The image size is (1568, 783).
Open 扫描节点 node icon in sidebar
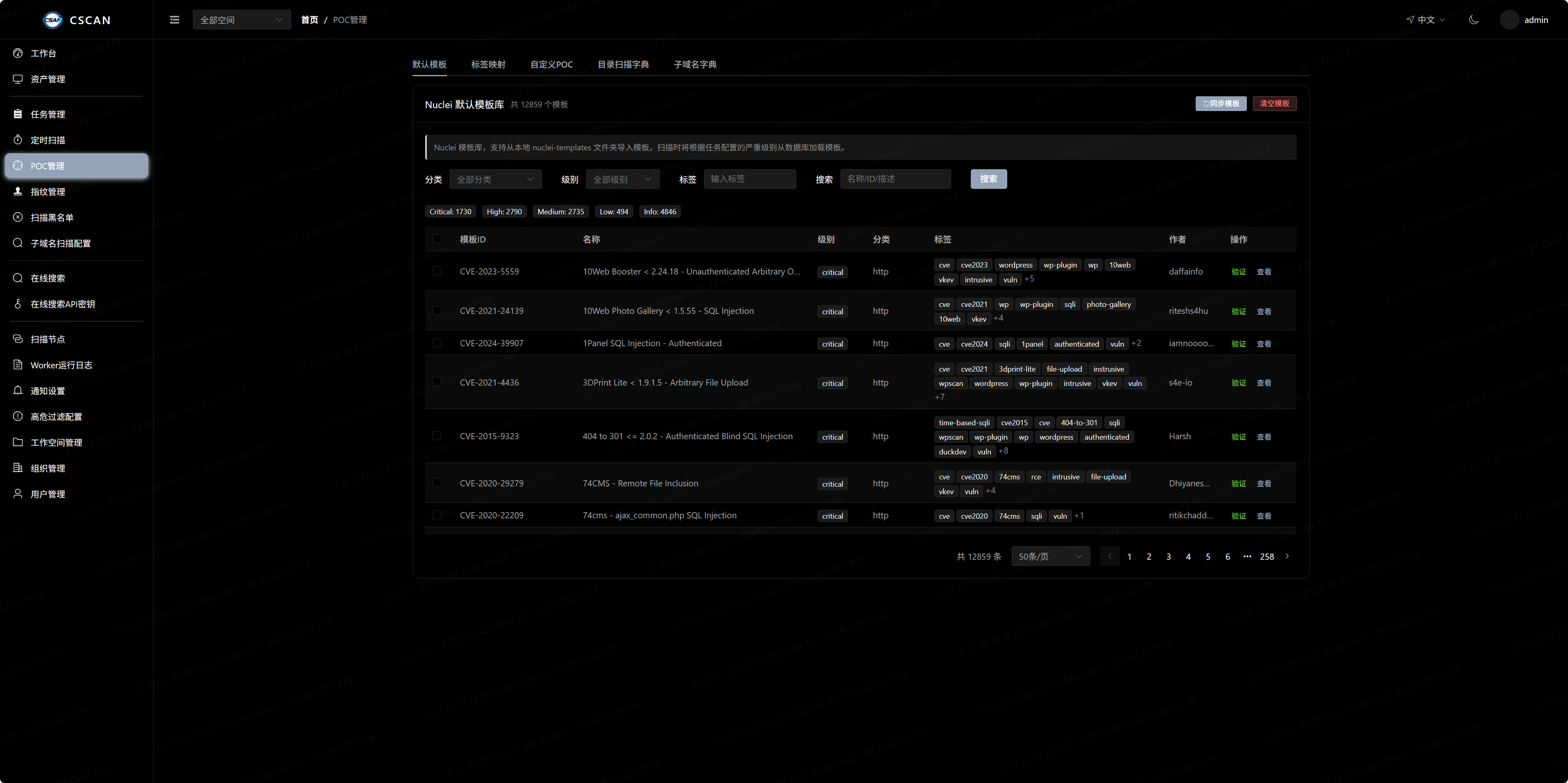(18, 338)
